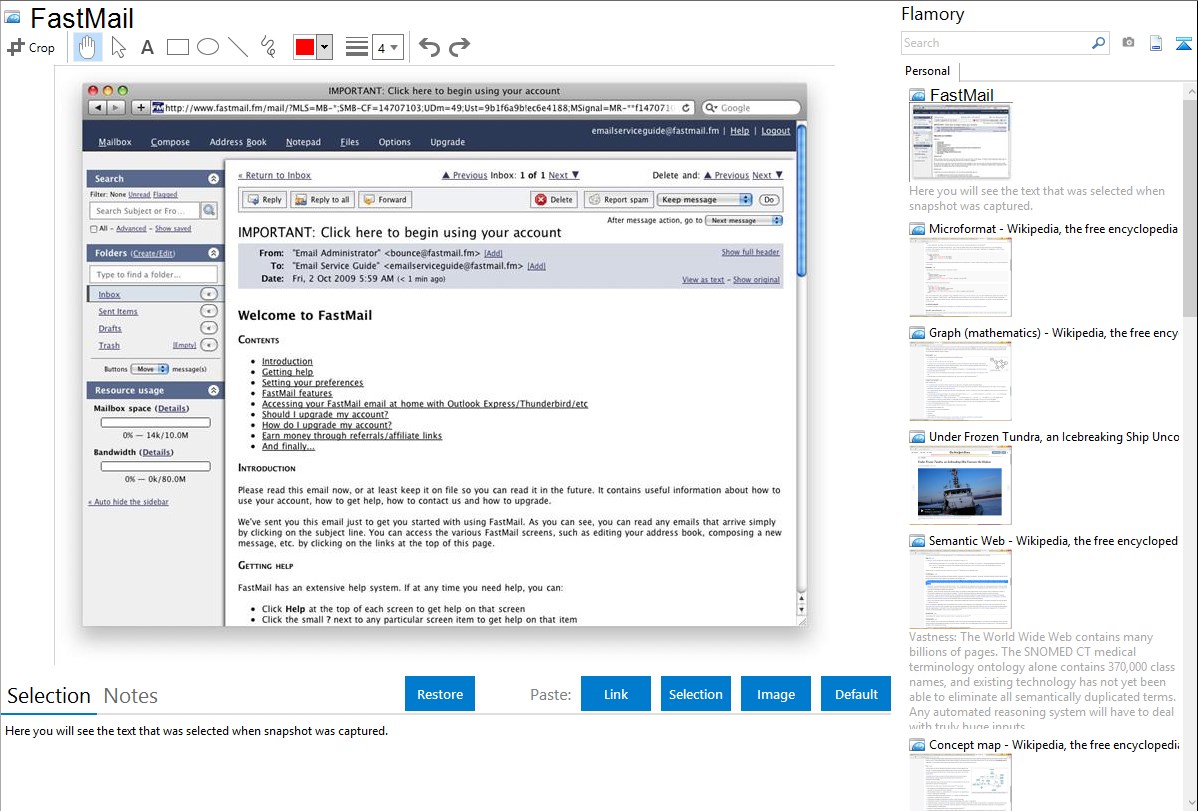Click Return to Inbox link in snapshot
Screen dimensions: 1198x811
click(x=274, y=175)
